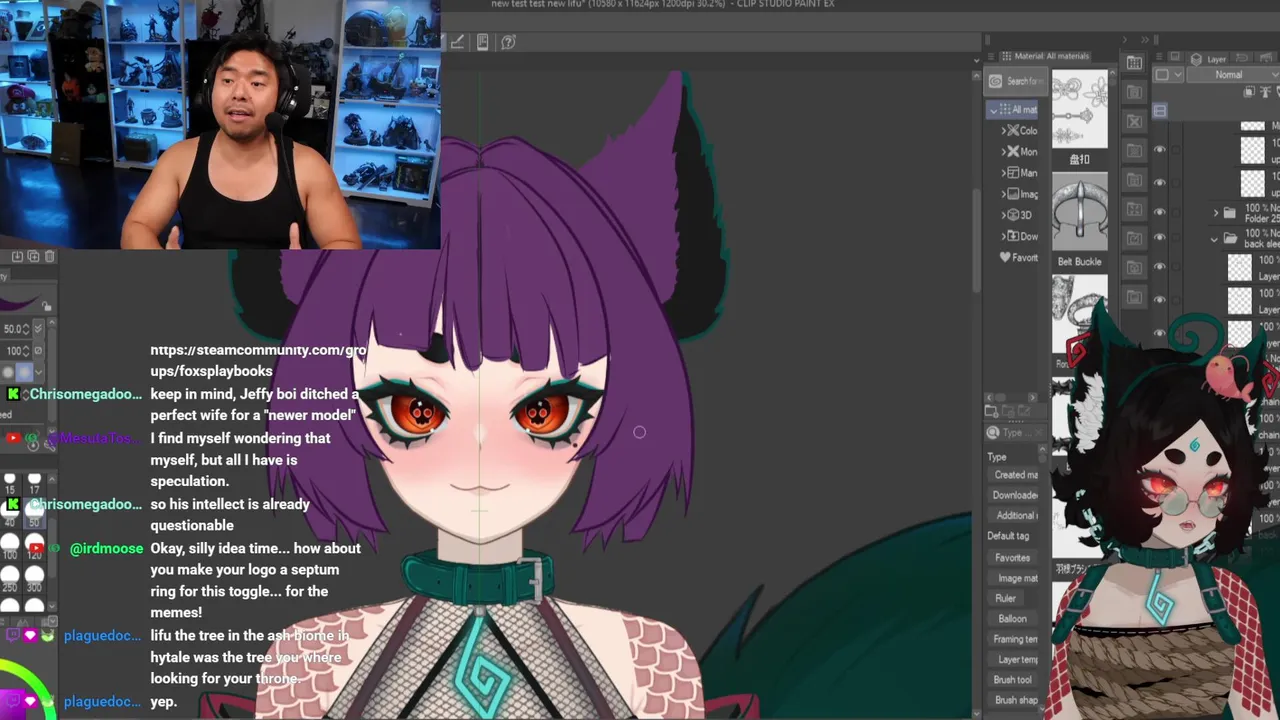This screenshot has width=1280, height=720.
Task: Toggle eye of second layer in back sleeve folder
Action: click(1160, 299)
